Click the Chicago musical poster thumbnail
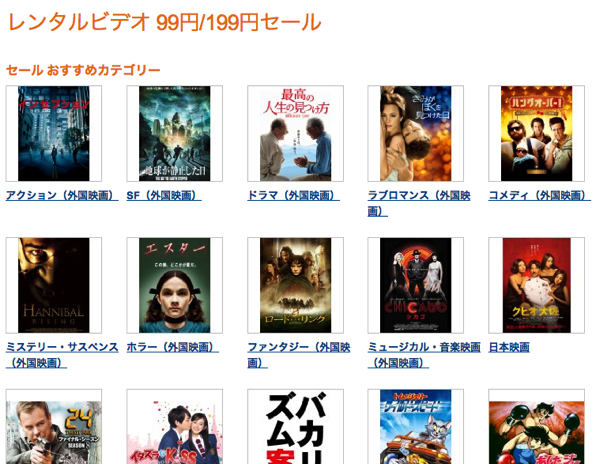This screenshot has height=464, width=600. (416, 285)
